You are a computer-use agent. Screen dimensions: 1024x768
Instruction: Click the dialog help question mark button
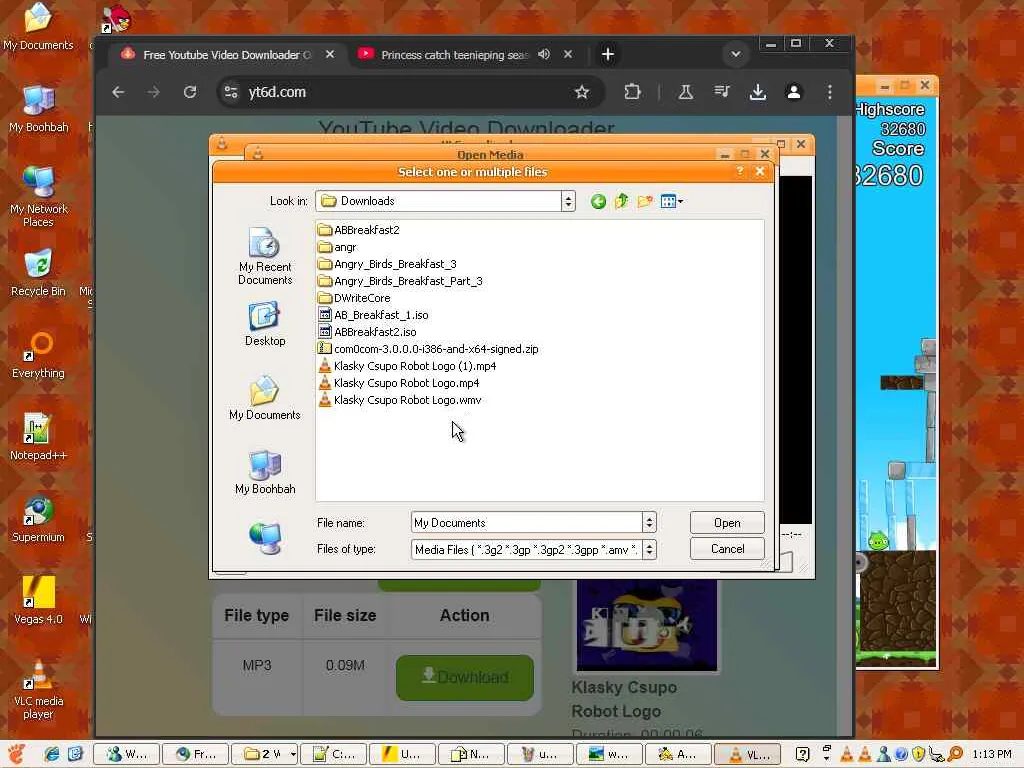(739, 171)
